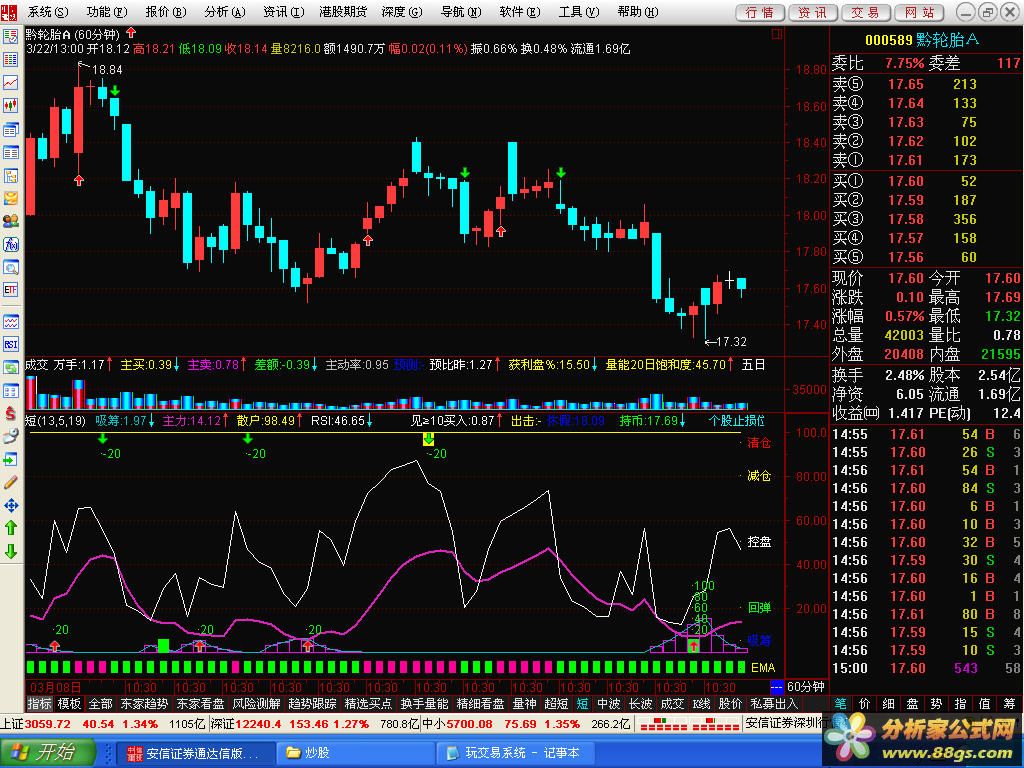Select the 中波 indicator tab
Image resolution: width=1024 pixels, height=768 pixels.
click(x=608, y=703)
